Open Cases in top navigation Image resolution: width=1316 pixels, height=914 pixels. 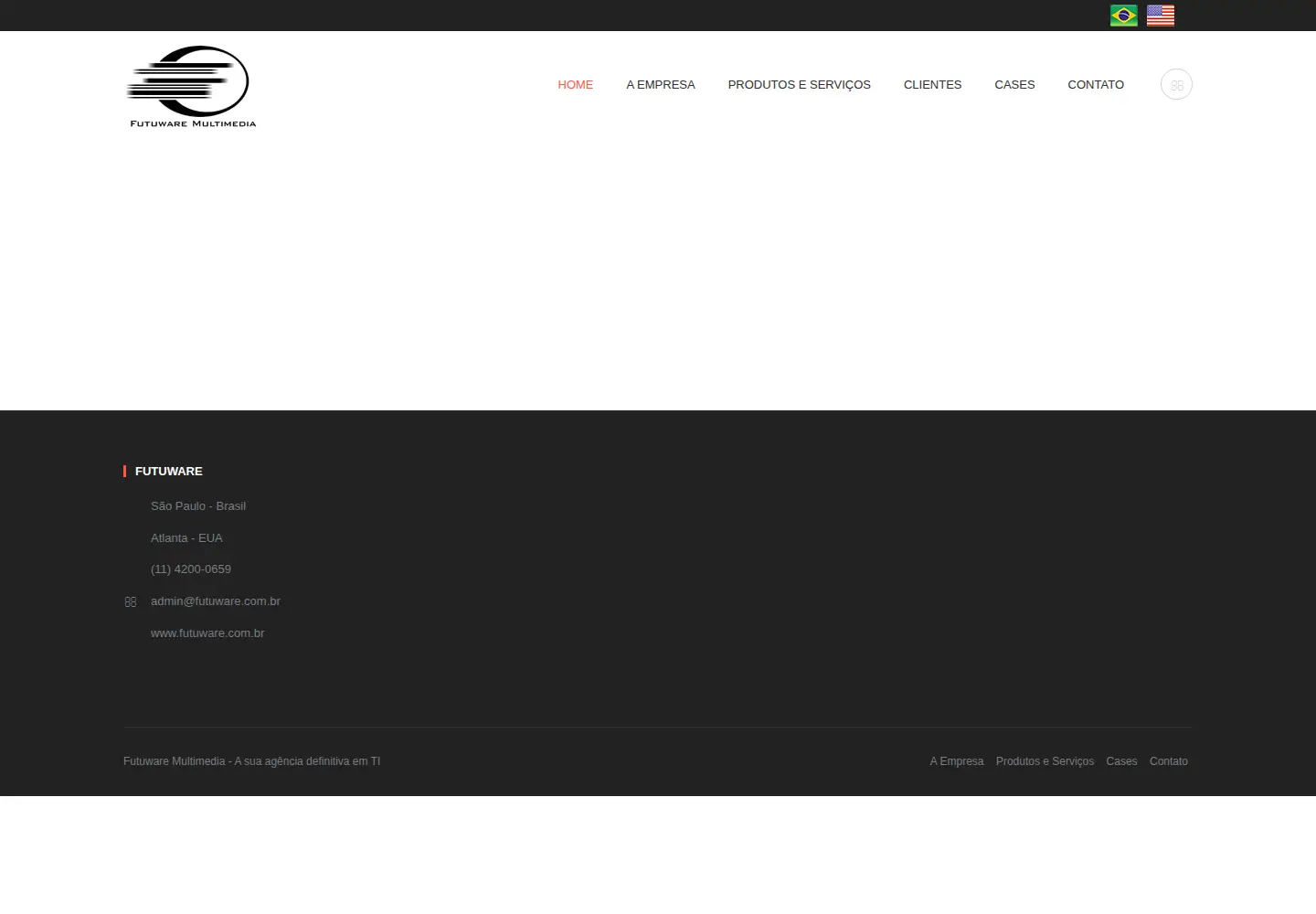(x=1014, y=84)
